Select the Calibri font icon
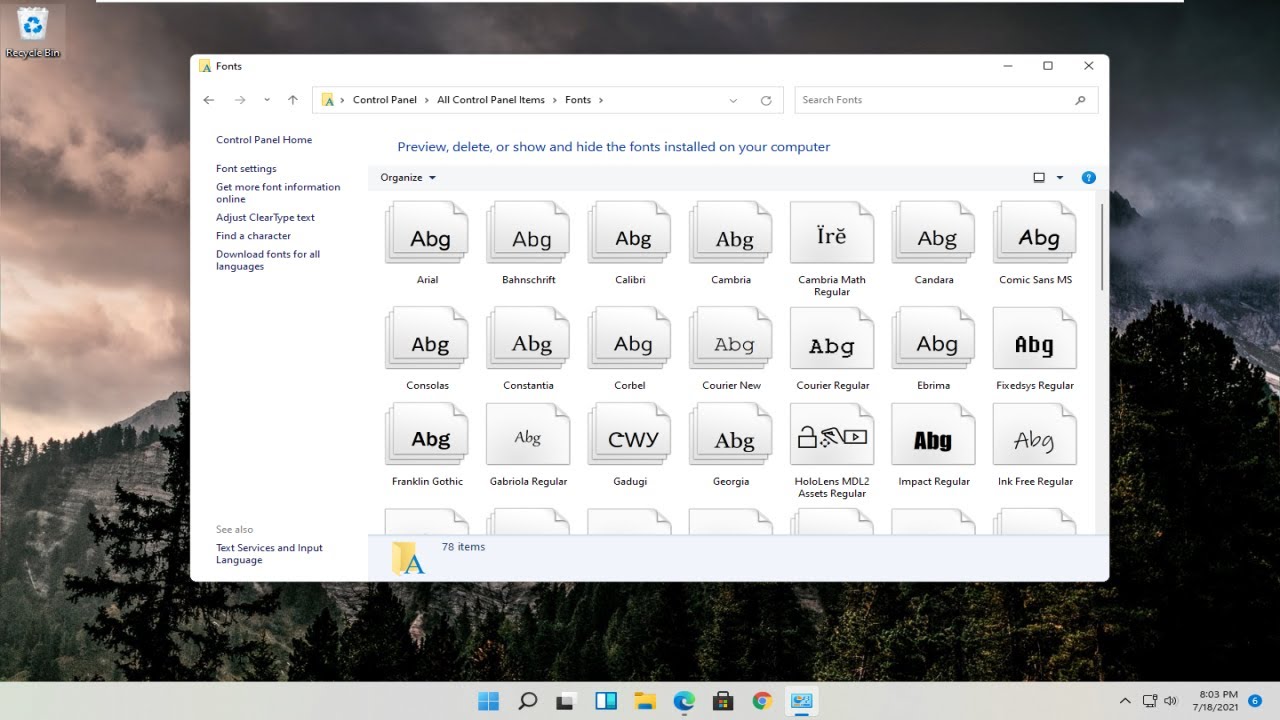This screenshot has width=1280, height=720. [x=630, y=233]
